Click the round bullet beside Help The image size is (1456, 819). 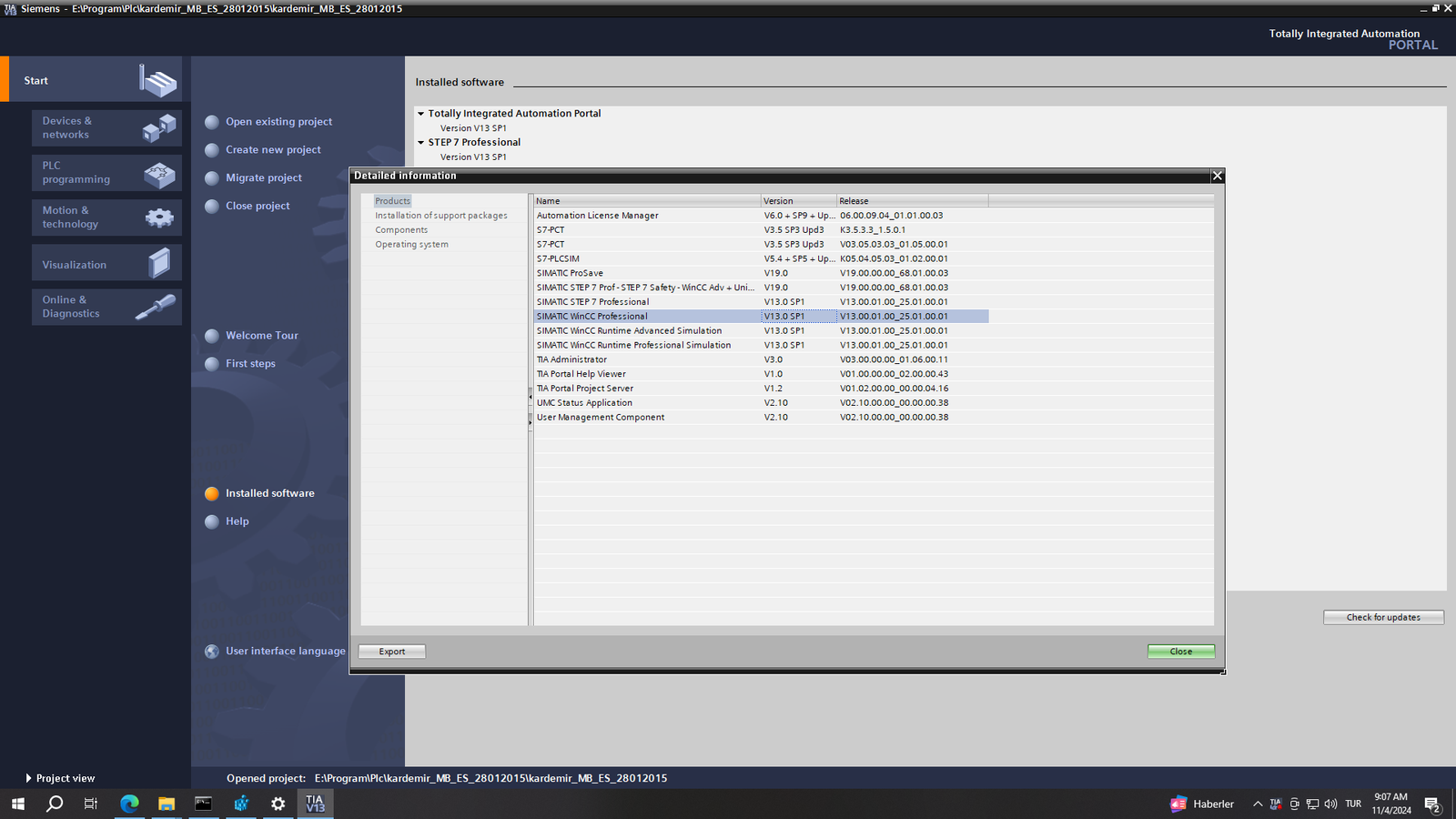(212, 521)
